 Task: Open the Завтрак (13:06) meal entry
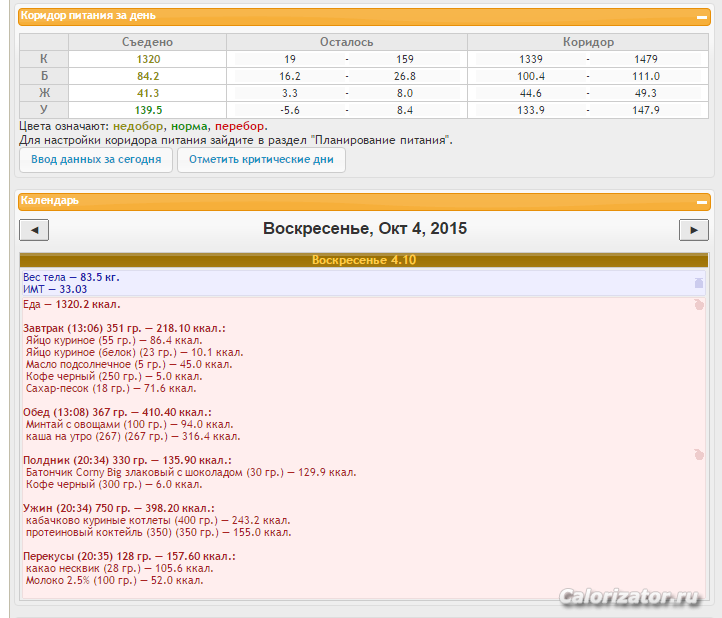[x=124, y=328]
